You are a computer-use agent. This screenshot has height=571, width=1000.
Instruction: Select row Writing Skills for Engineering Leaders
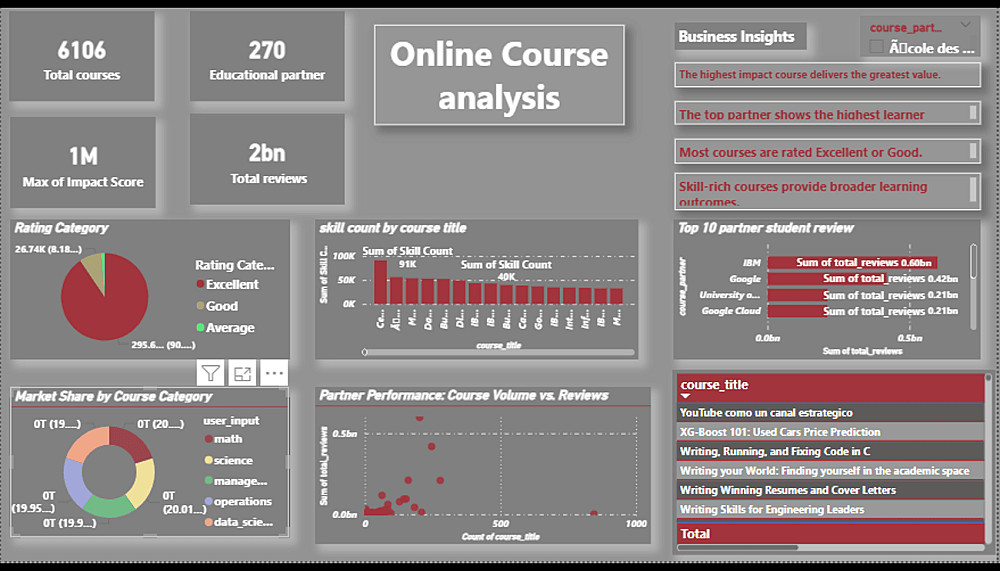tap(830, 509)
